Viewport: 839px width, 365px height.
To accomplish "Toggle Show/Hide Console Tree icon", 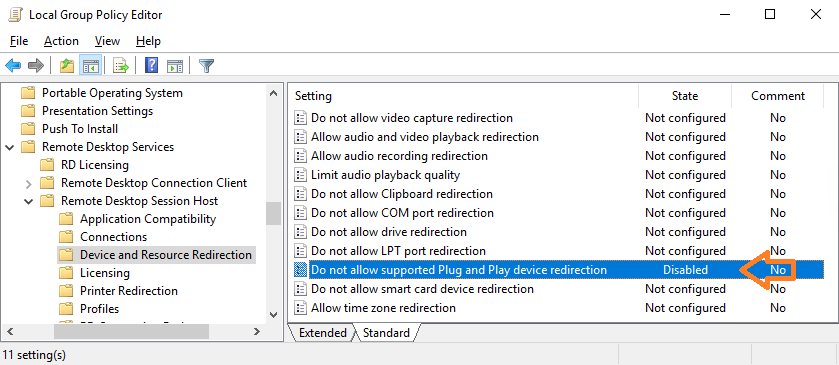I will 90,66.
